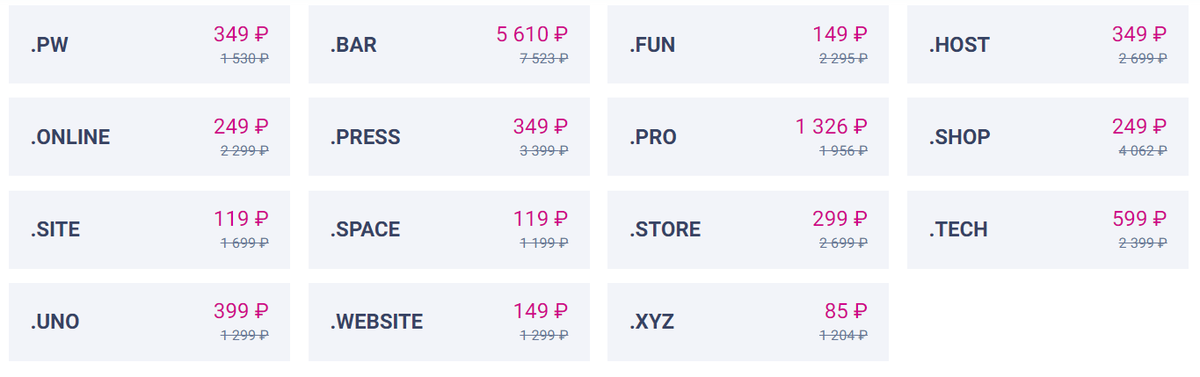The width and height of the screenshot is (1200, 377).
Task: Choose the .SHOP domain offer
Action: point(1048,137)
